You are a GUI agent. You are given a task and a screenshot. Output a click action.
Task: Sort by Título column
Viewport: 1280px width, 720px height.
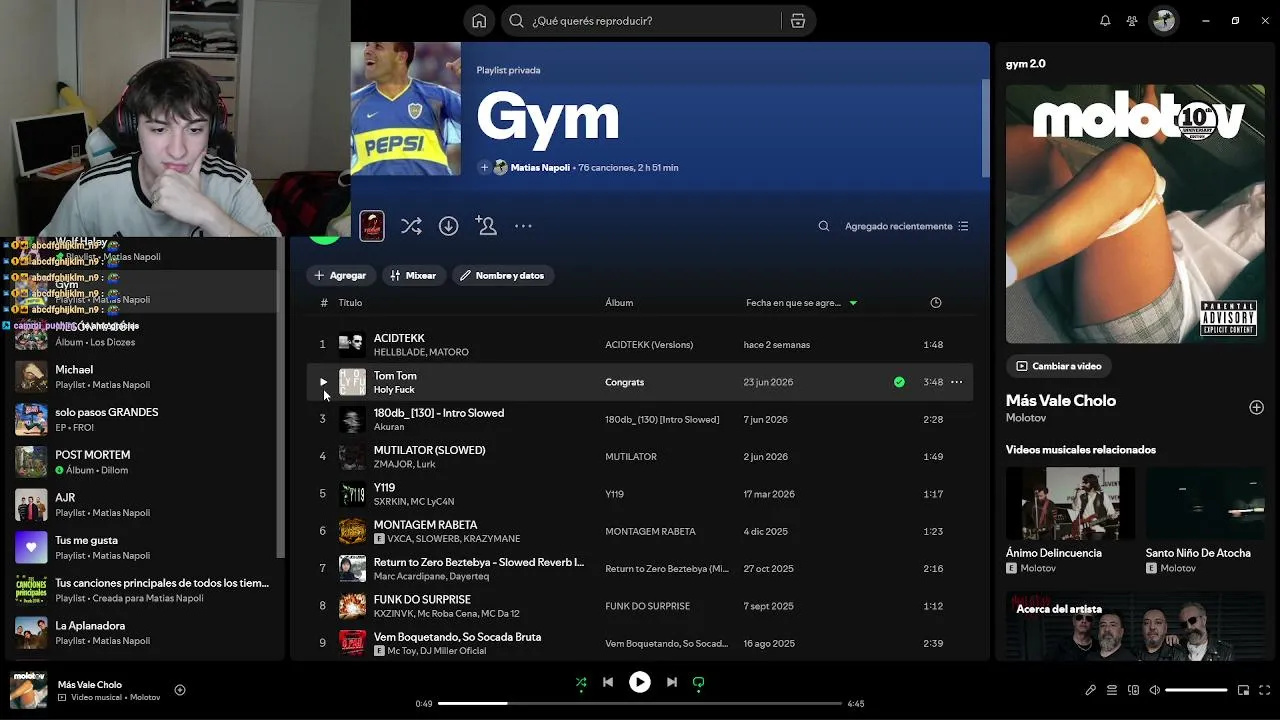350,303
